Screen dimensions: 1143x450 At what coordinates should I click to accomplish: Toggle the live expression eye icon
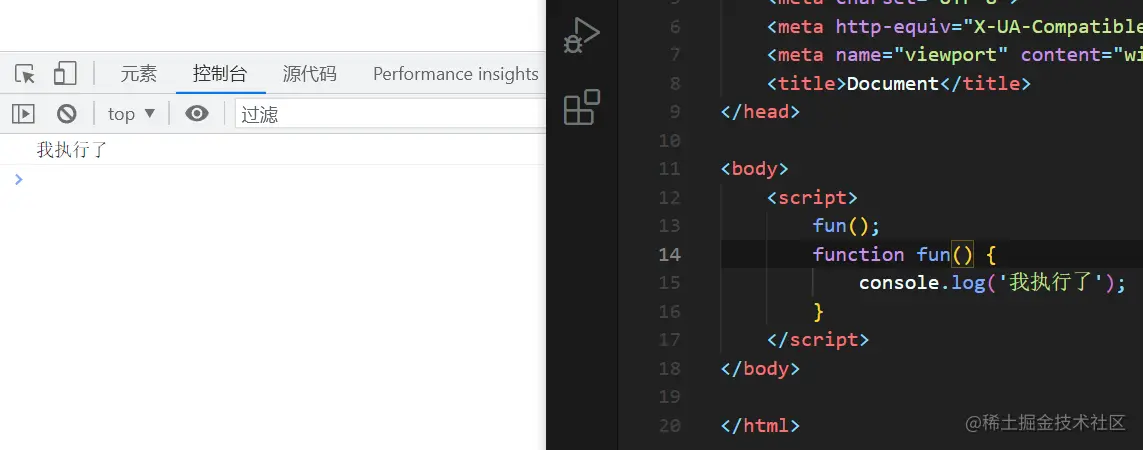click(x=197, y=114)
